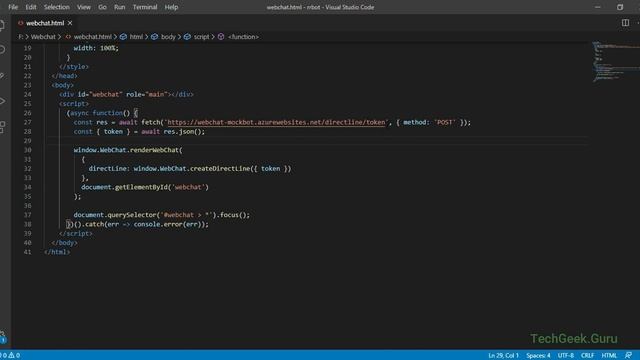Open the Run menu

coord(120,7)
